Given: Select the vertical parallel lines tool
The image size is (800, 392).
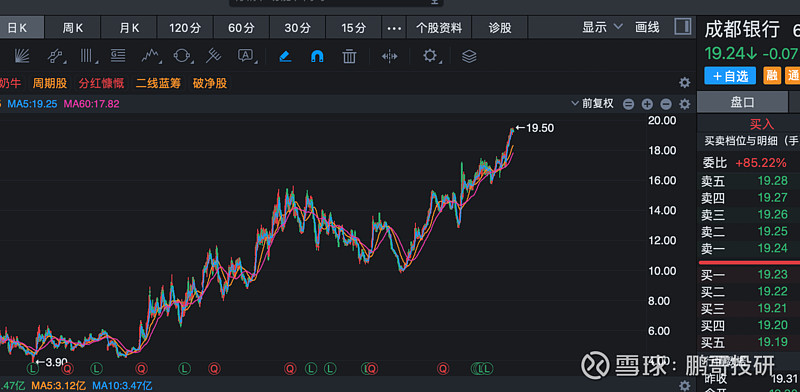Looking at the screenshot, I should (x=87, y=56).
